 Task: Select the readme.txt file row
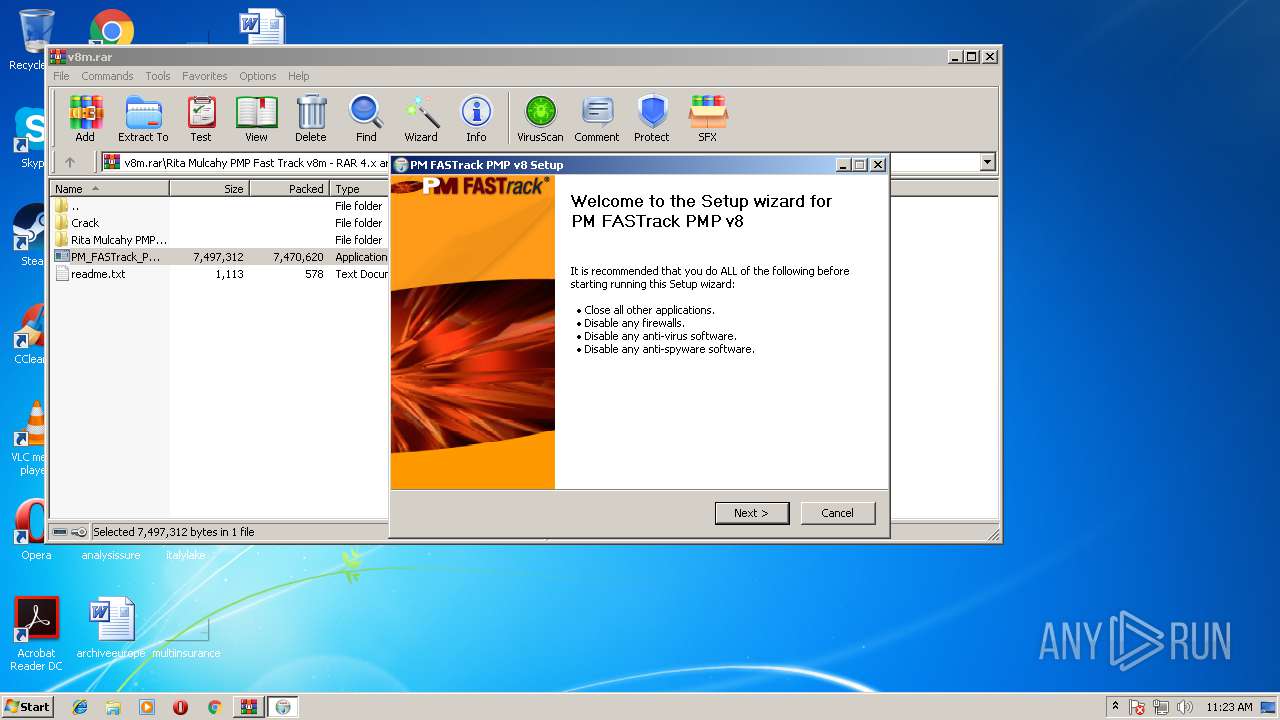220,274
